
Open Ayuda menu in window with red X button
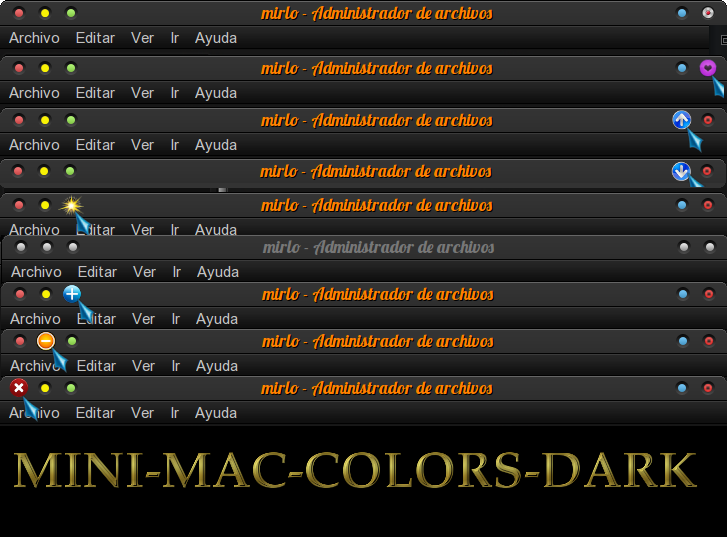point(216,413)
